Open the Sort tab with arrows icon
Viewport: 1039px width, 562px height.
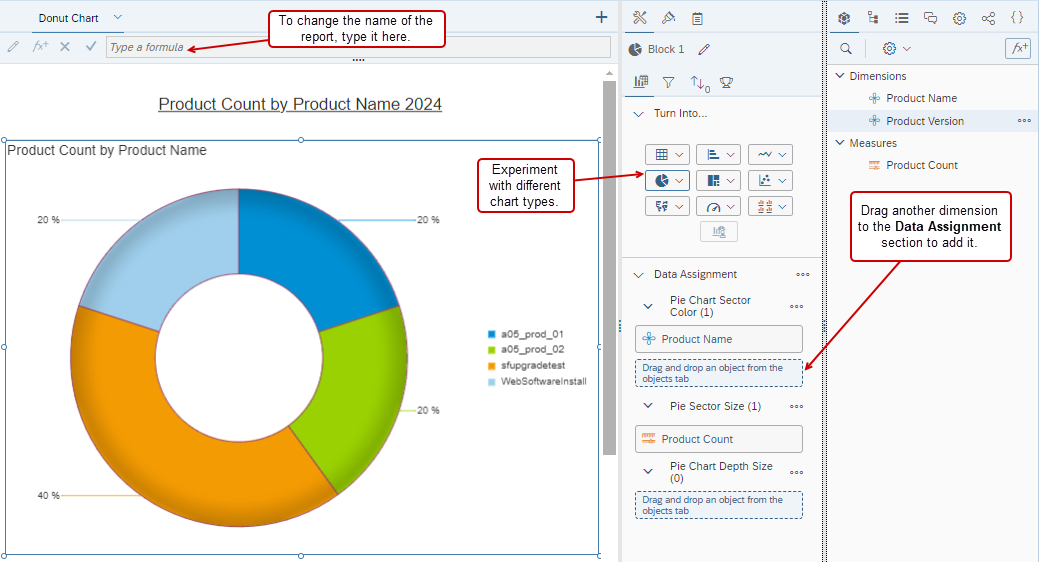click(698, 82)
